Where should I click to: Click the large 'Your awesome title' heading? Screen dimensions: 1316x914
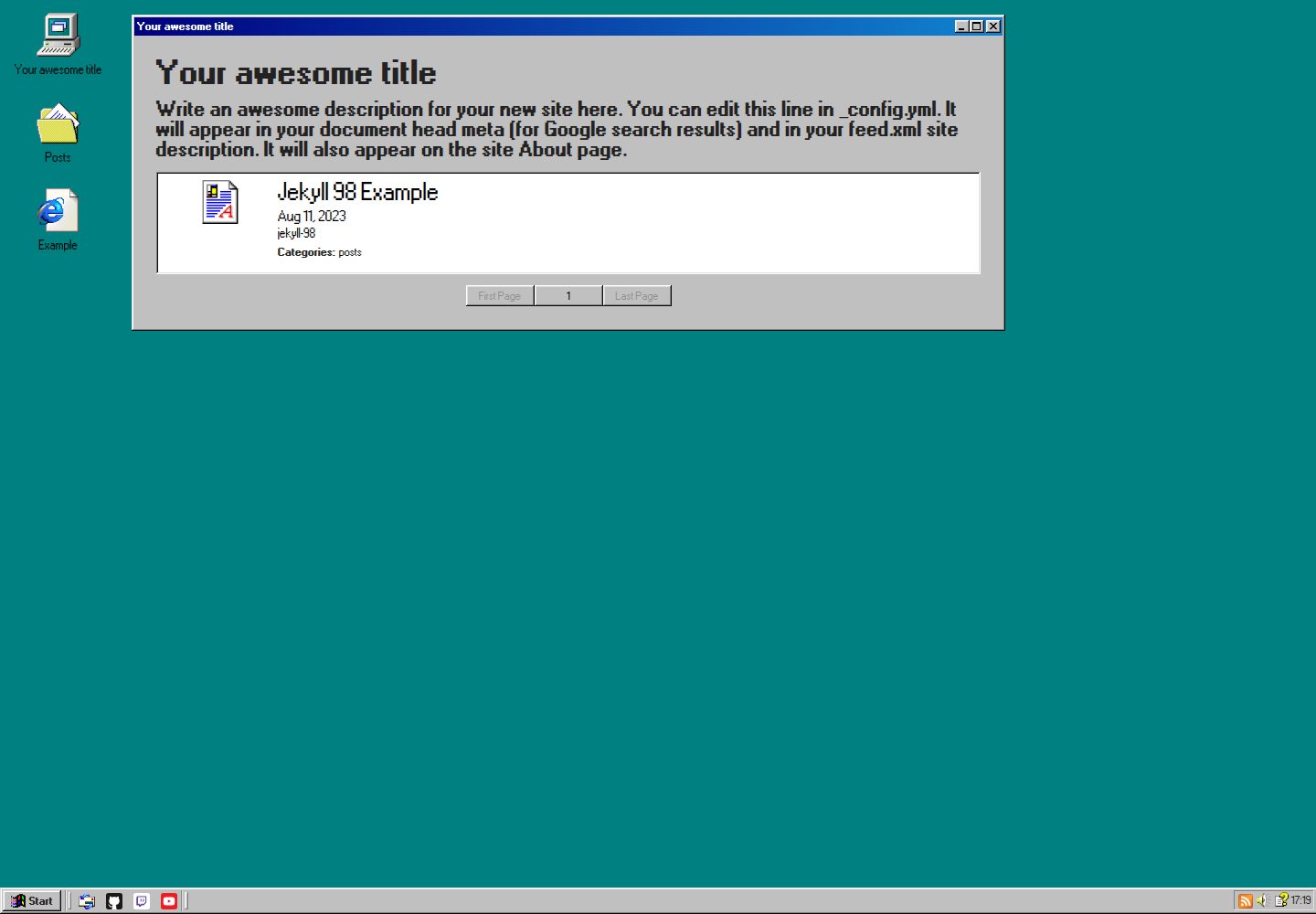pyautogui.click(x=296, y=73)
